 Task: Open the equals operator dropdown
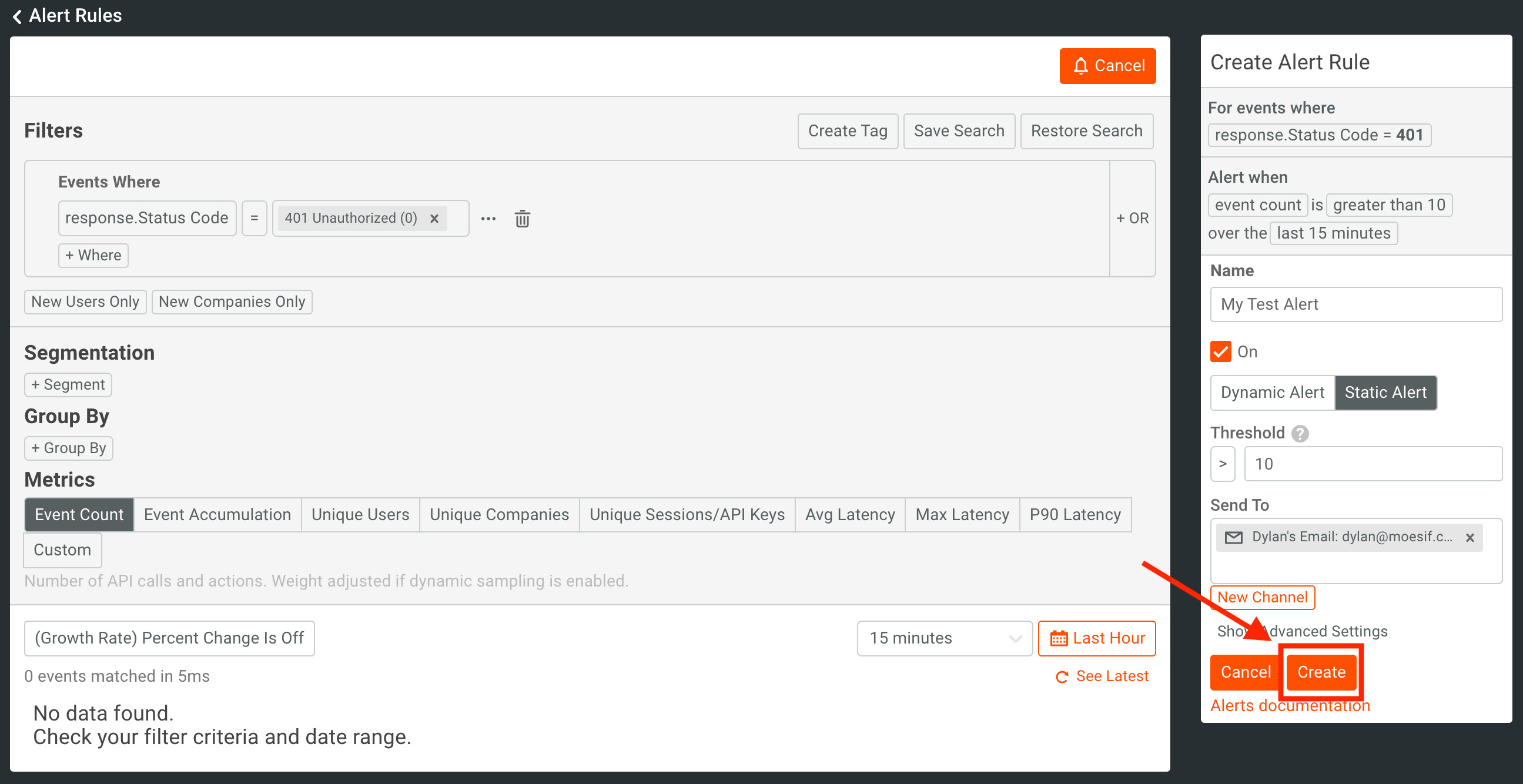(255, 218)
